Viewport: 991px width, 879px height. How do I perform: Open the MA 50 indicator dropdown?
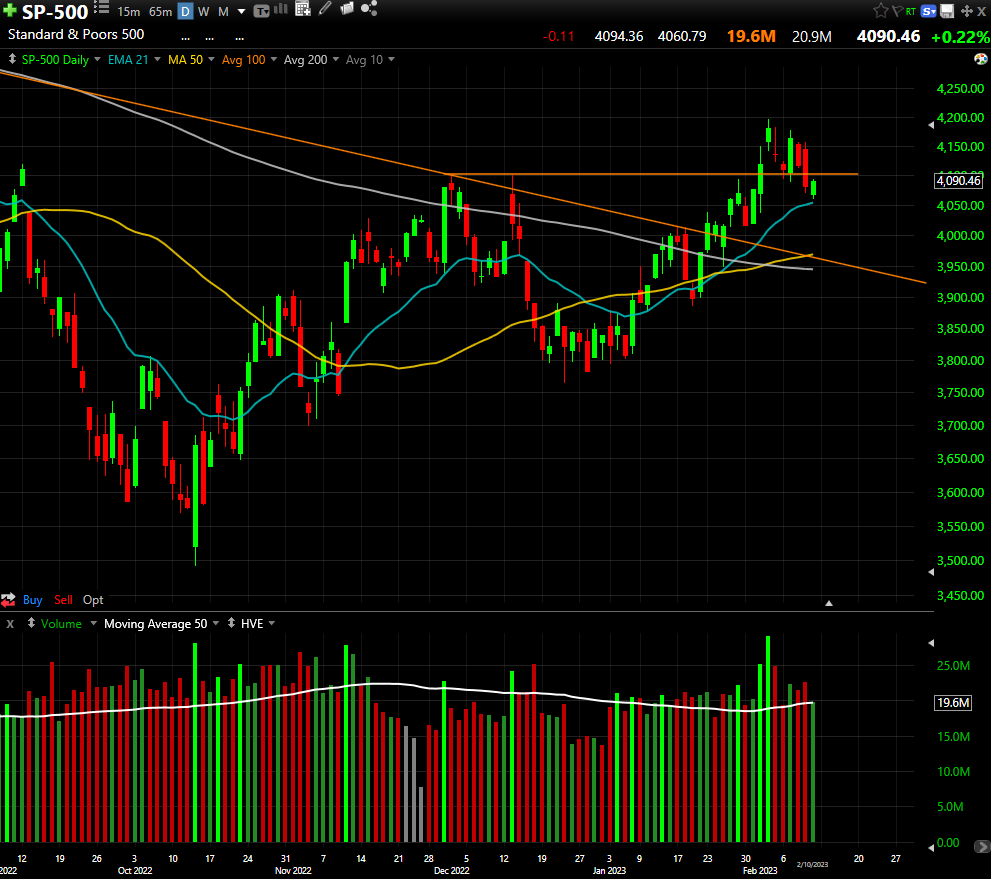[x=211, y=59]
